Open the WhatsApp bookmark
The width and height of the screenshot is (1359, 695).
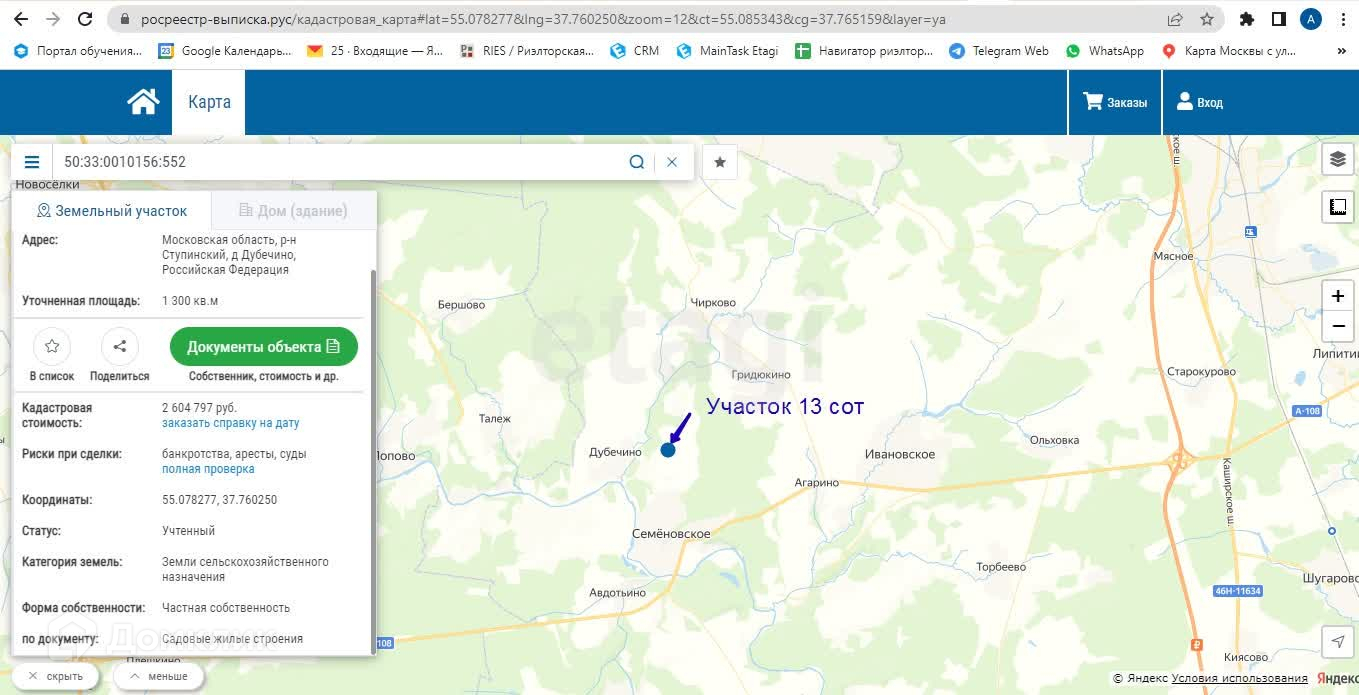(1105, 50)
